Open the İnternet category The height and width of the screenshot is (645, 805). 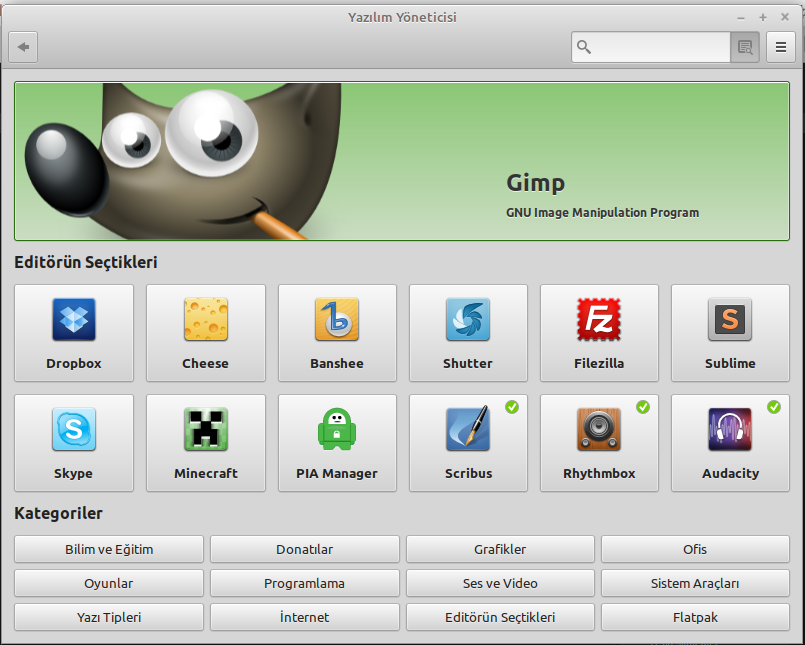pos(304,617)
